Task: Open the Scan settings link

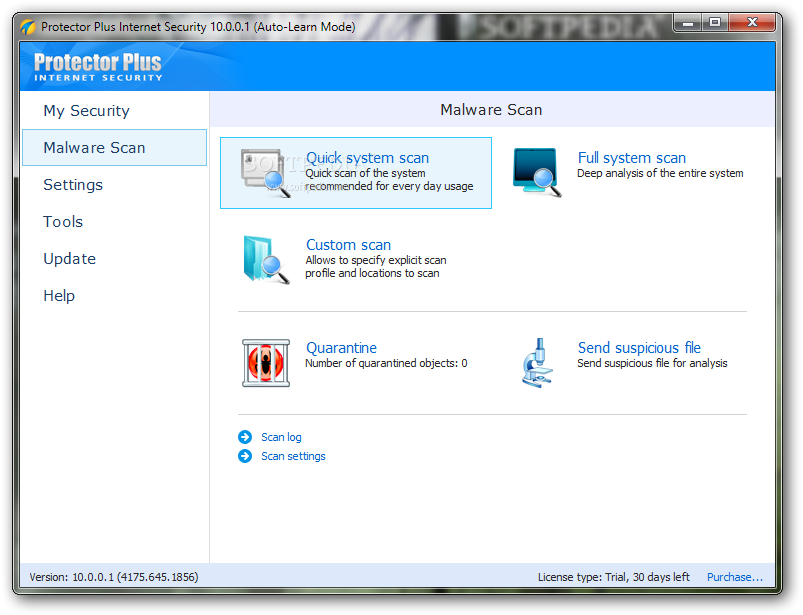Action: [x=293, y=456]
